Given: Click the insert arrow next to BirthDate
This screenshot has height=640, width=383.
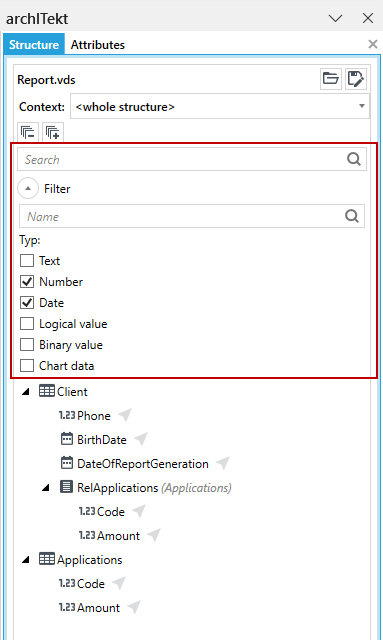Looking at the screenshot, I should [141, 440].
